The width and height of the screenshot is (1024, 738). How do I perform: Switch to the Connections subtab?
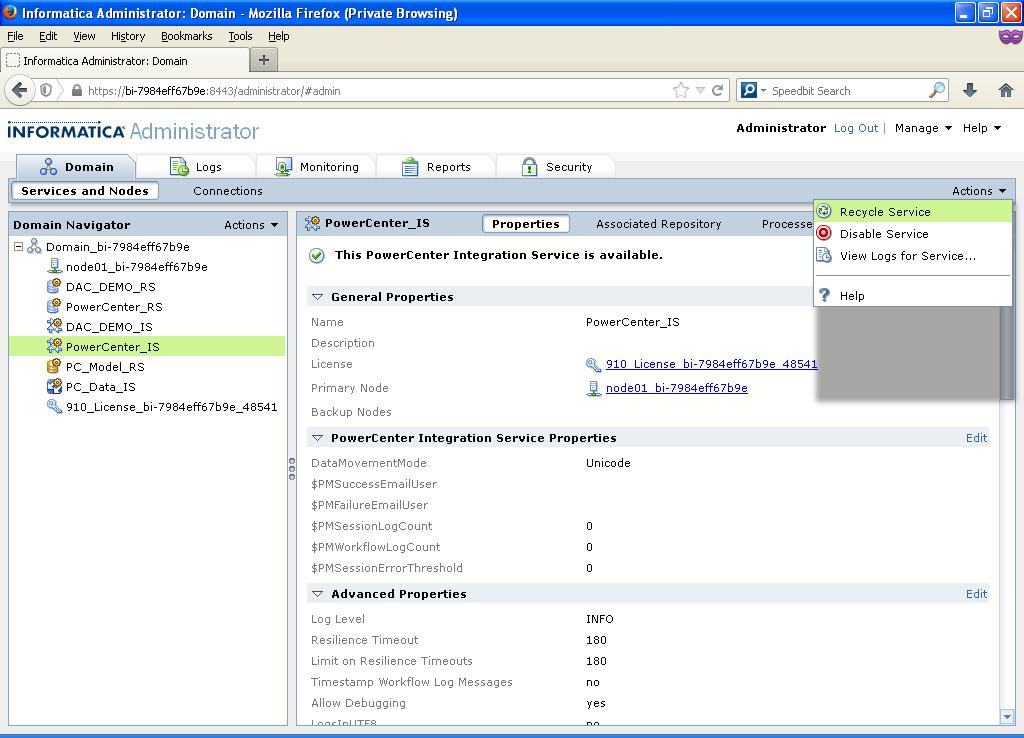pyautogui.click(x=227, y=190)
